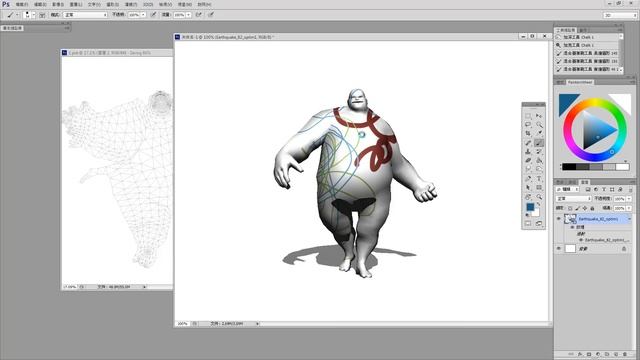The image size is (640, 360).
Task: Select the Type (T) tool
Action: click(540, 178)
